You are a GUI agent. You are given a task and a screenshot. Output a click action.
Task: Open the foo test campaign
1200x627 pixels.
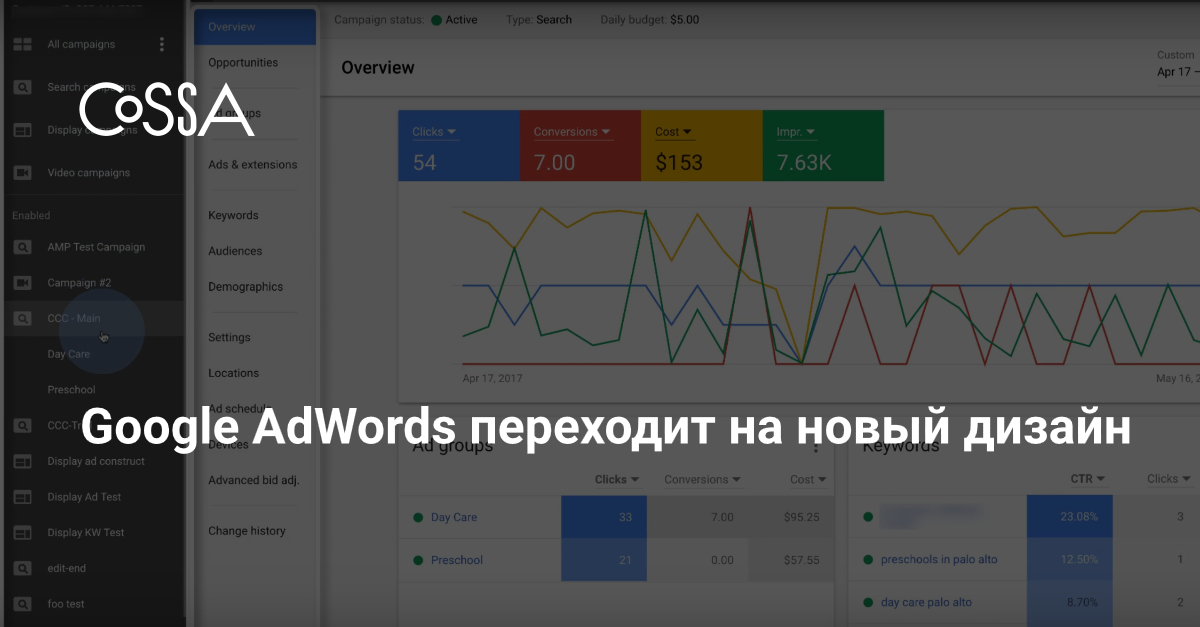coord(66,604)
